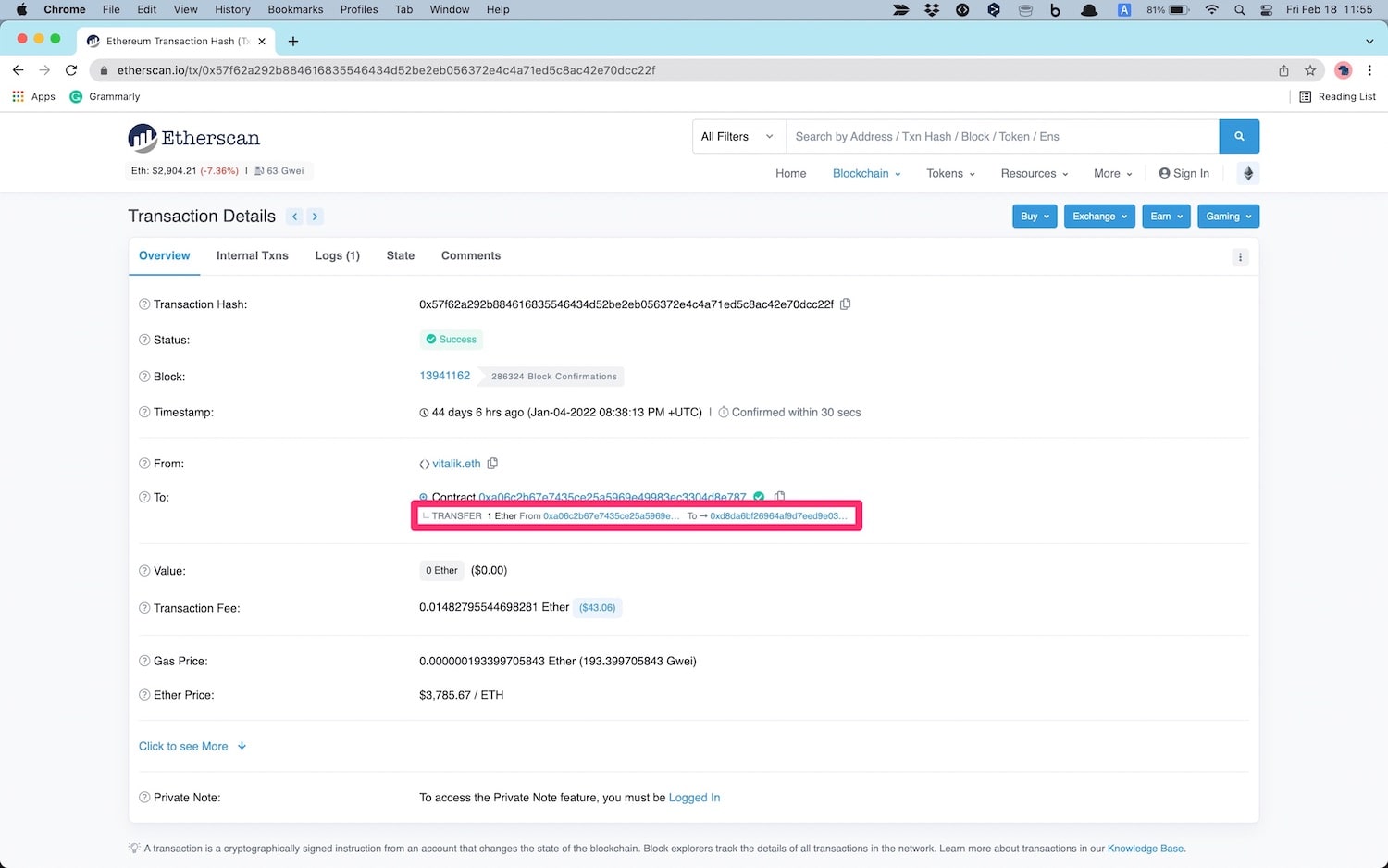This screenshot has width=1388, height=868.
Task: Click 286324 Block Confirmations badge
Action: 554,377
